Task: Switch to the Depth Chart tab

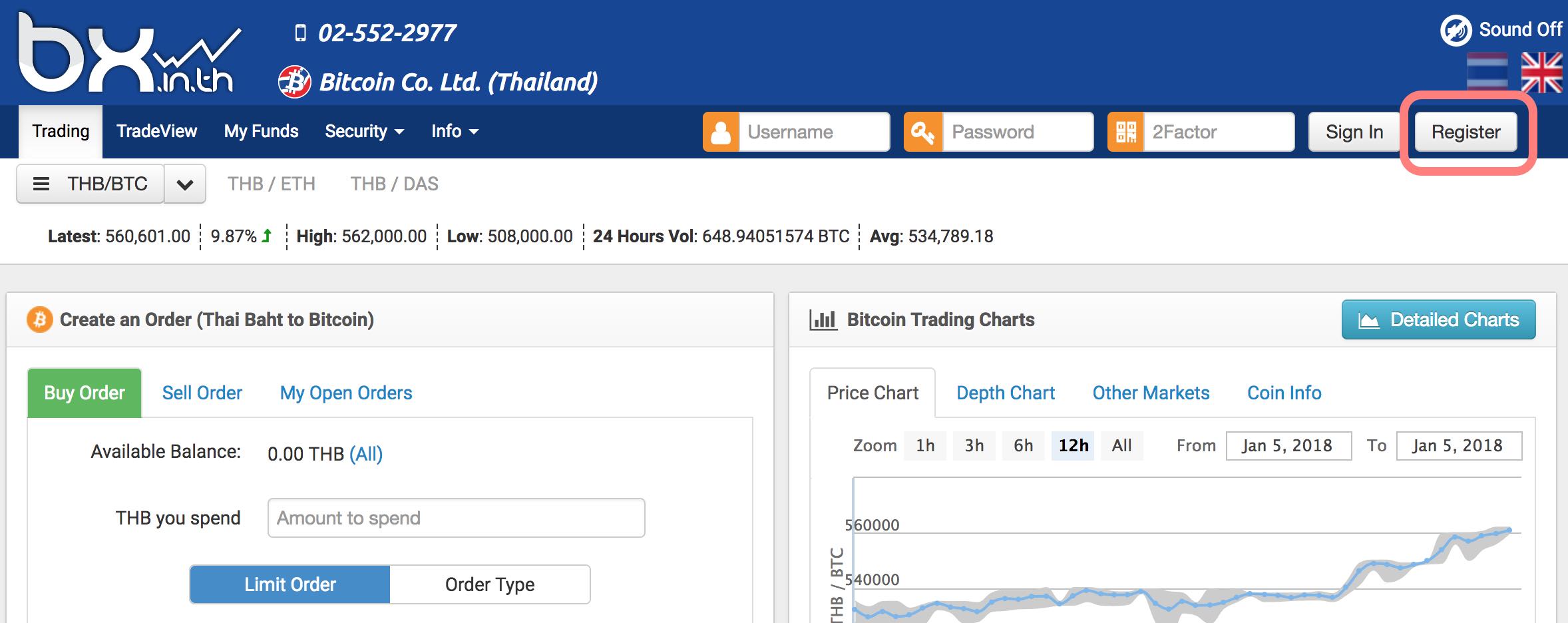Action: pyautogui.click(x=1006, y=393)
